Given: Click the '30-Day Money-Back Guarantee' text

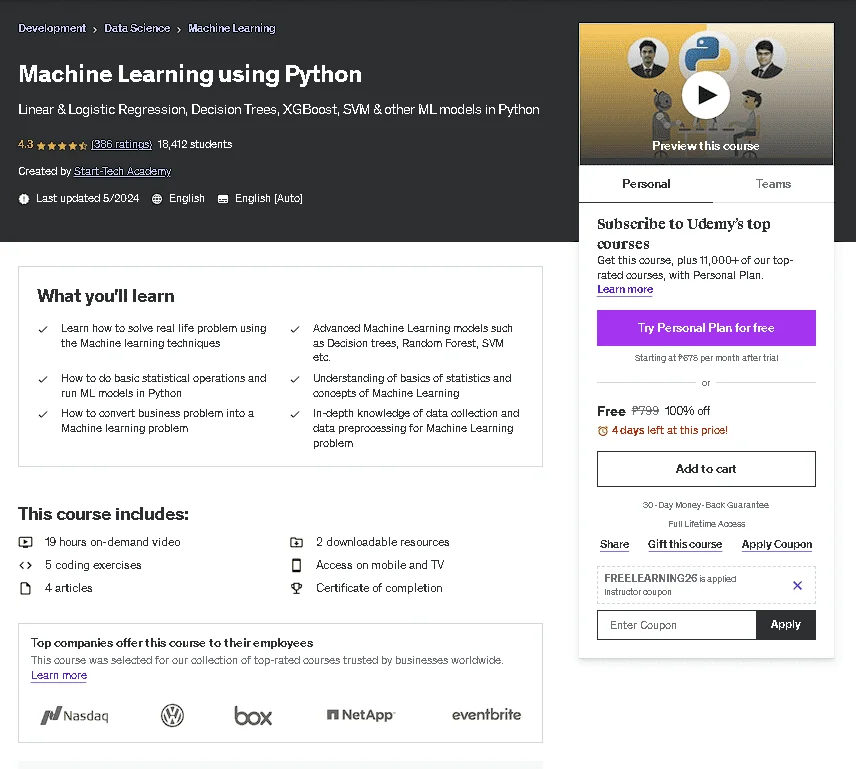Looking at the screenshot, I should coord(705,505).
